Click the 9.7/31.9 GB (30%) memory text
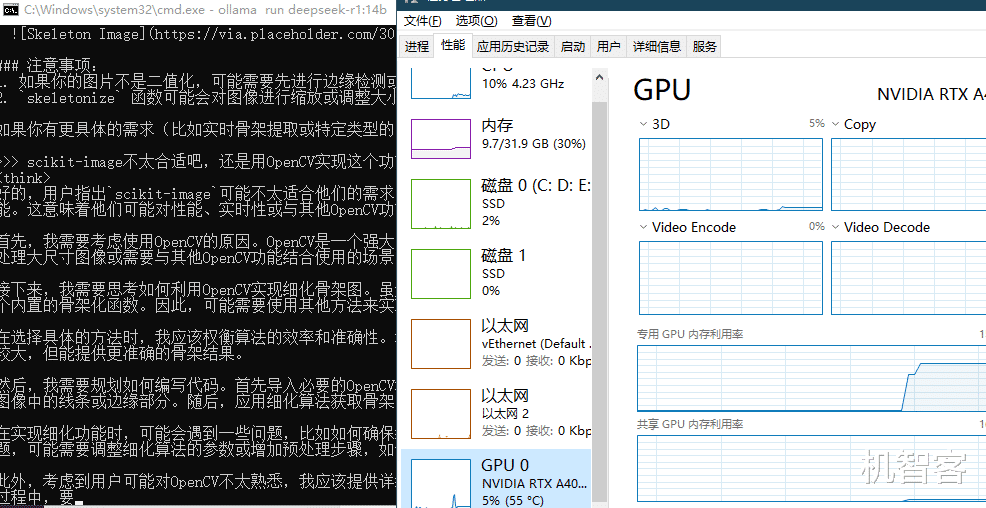This screenshot has width=986, height=508. tap(533, 144)
